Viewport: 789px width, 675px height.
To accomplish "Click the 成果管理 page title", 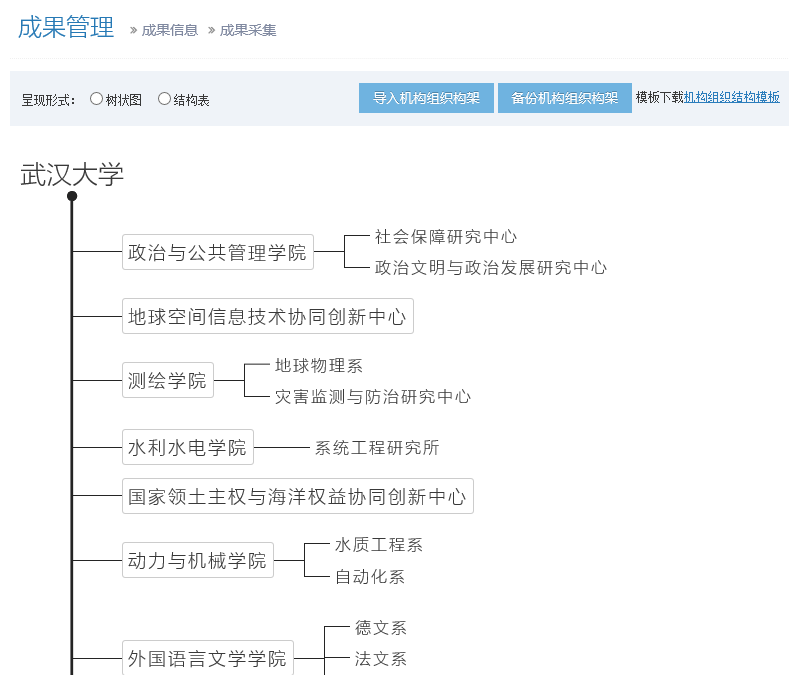I will click(66, 27).
